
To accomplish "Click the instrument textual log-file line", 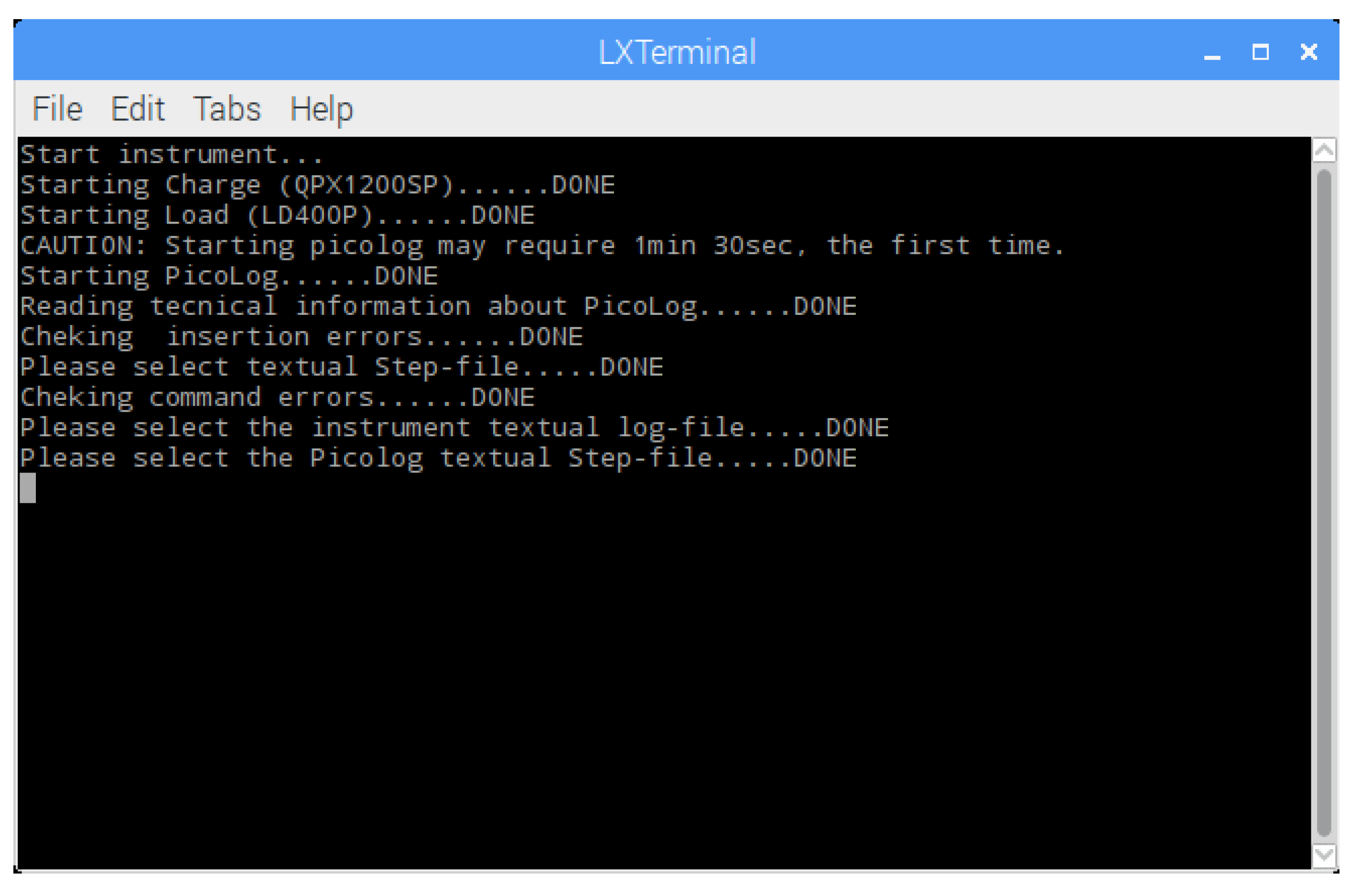I will coord(454,427).
